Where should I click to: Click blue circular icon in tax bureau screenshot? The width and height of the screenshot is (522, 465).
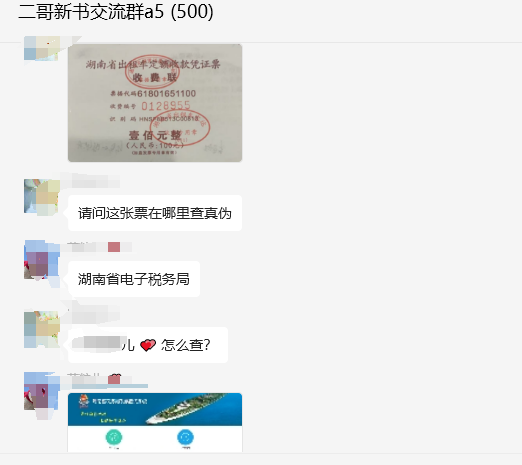186,437
